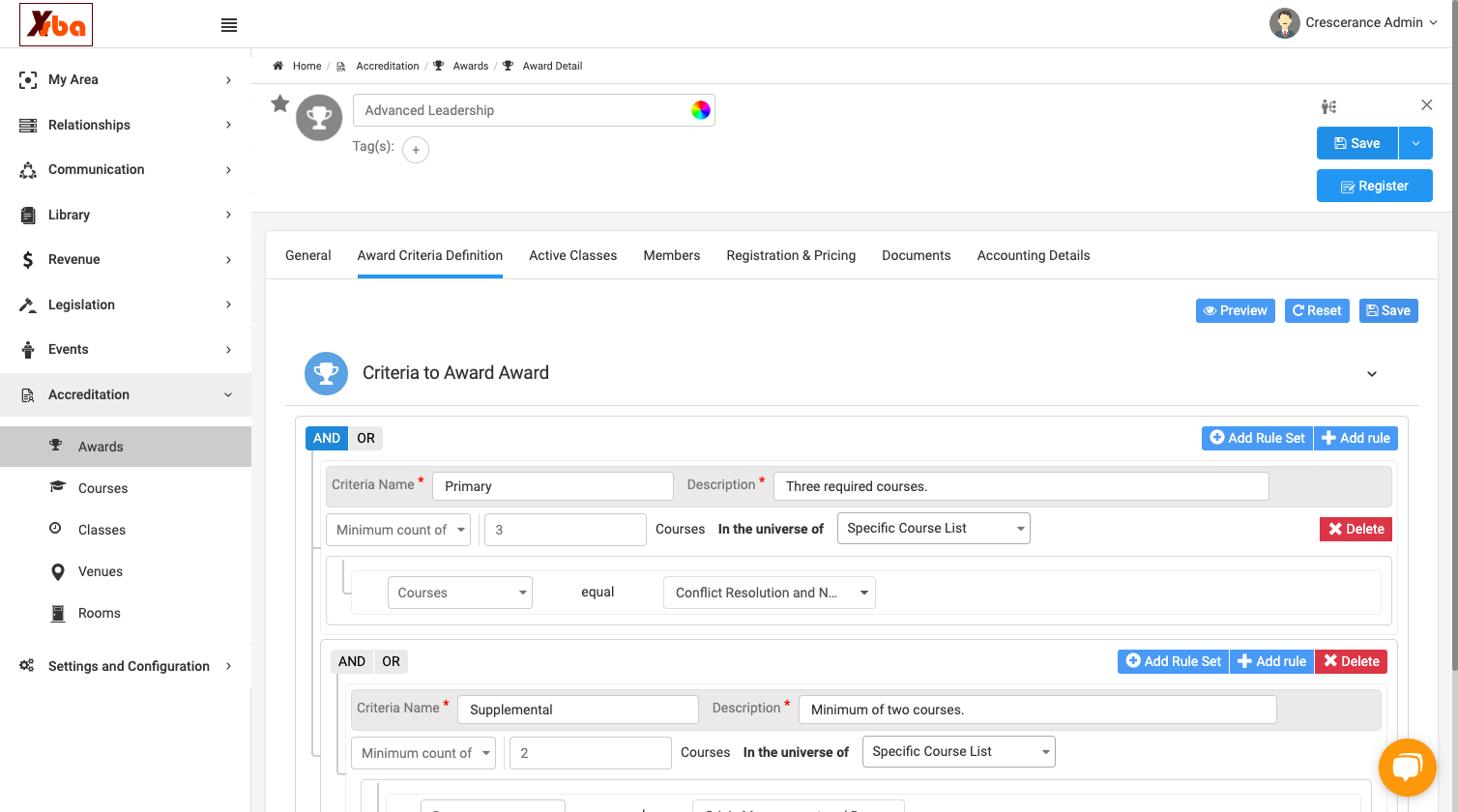Click Preview criteria button
The height and width of the screenshot is (812, 1458).
coord(1236,310)
